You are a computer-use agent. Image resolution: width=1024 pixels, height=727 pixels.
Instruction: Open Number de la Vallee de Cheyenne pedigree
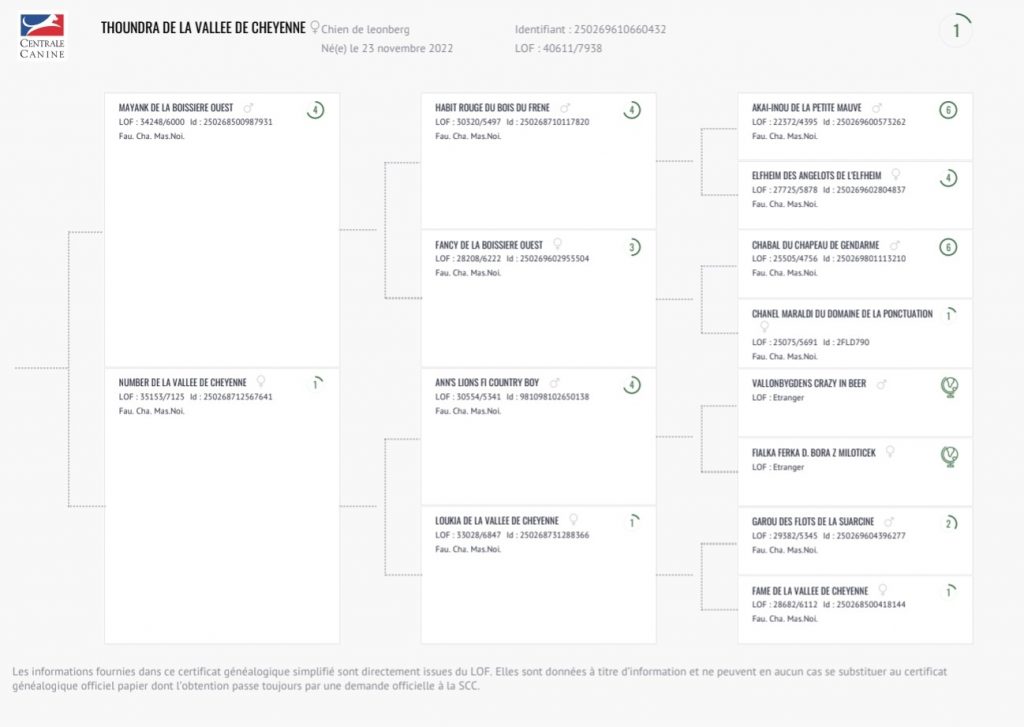pyautogui.click(x=182, y=382)
